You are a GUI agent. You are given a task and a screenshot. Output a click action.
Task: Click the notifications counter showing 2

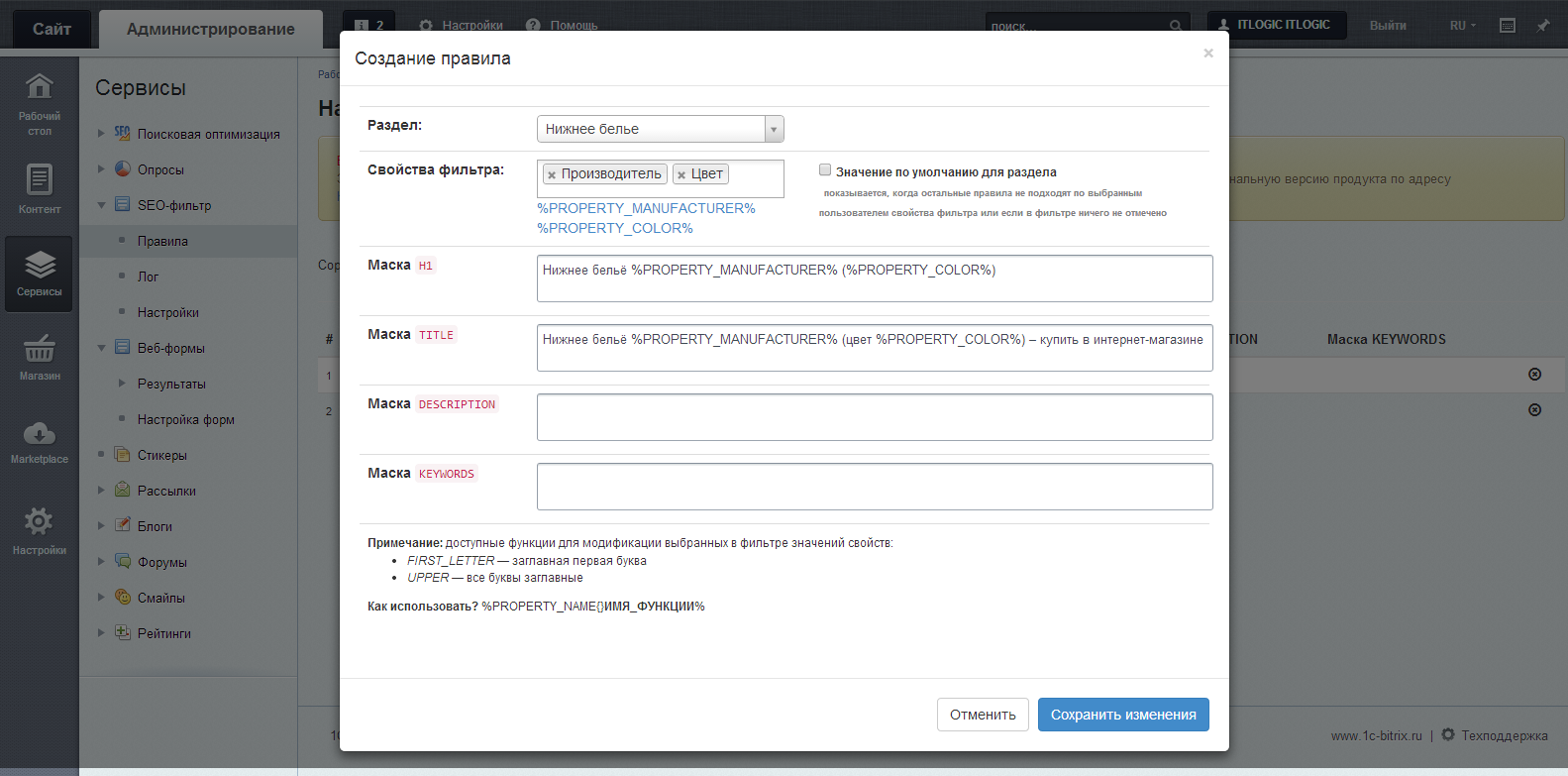(368, 25)
